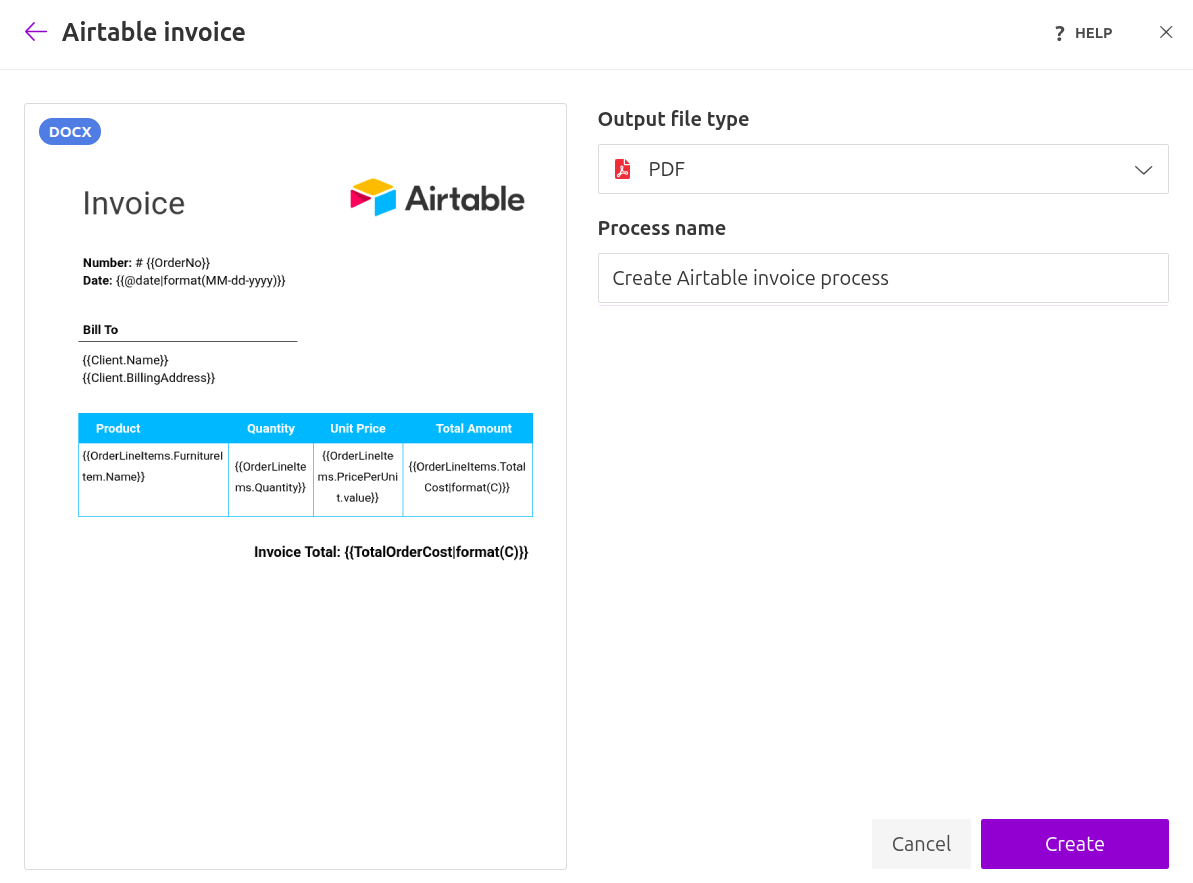1193x883 pixels.
Task: Click the Airtable logo on the invoice
Action: click(x=437, y=197)
